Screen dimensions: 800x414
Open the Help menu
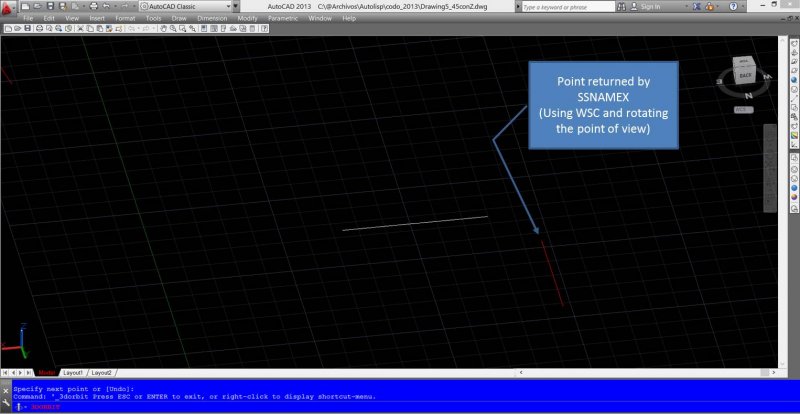click(349, 18)
